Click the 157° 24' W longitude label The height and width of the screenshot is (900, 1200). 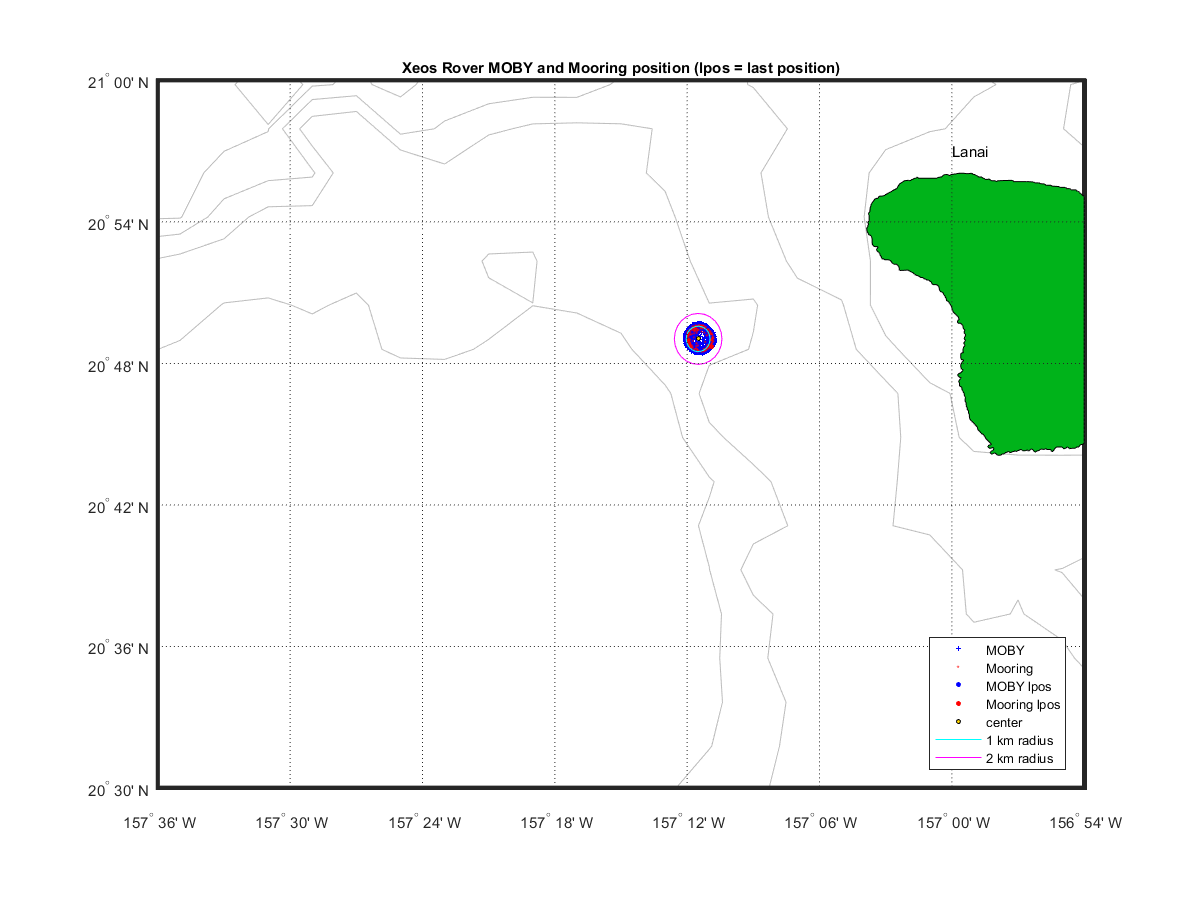click(424, 823)
